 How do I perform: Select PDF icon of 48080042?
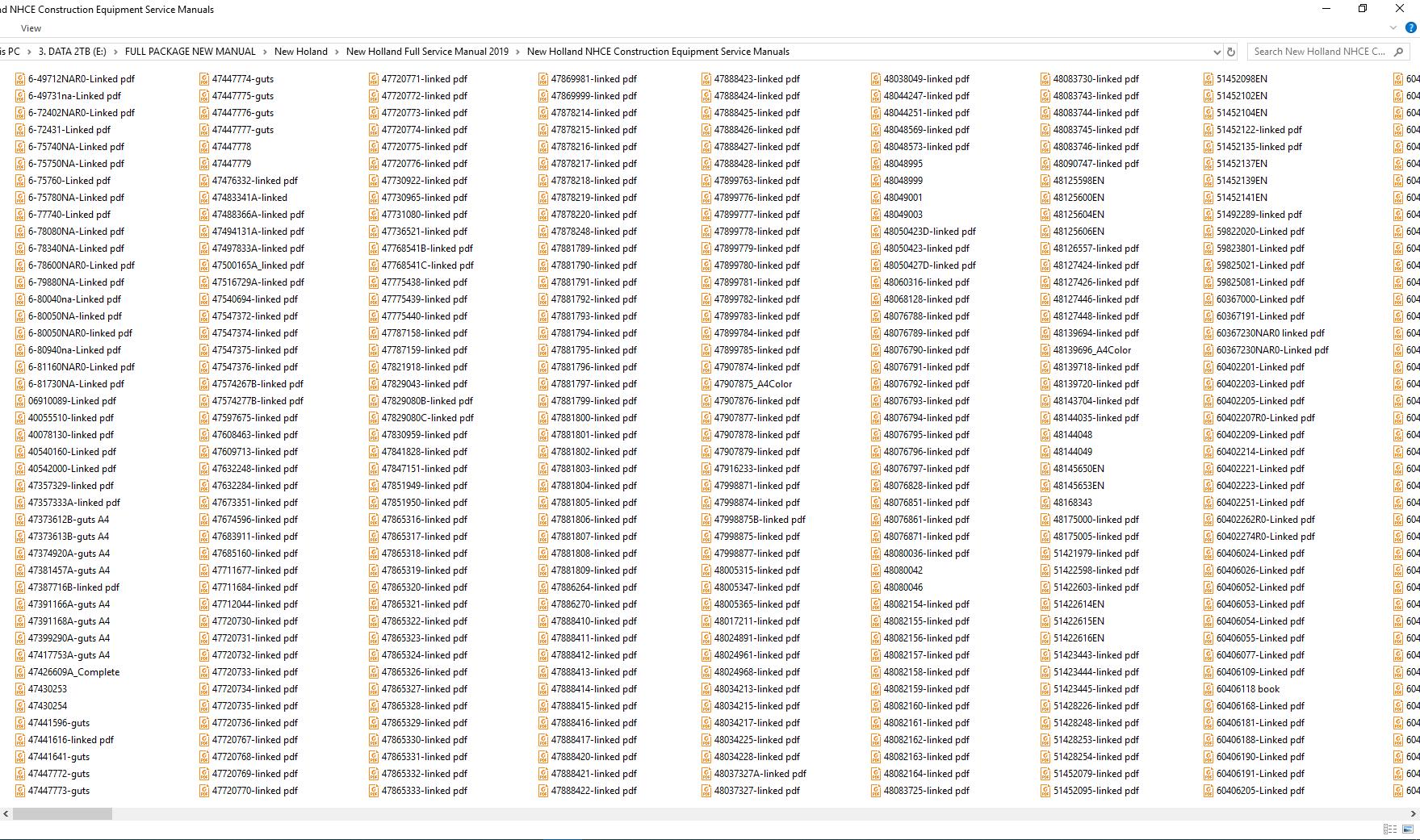[x=876, y=570]
